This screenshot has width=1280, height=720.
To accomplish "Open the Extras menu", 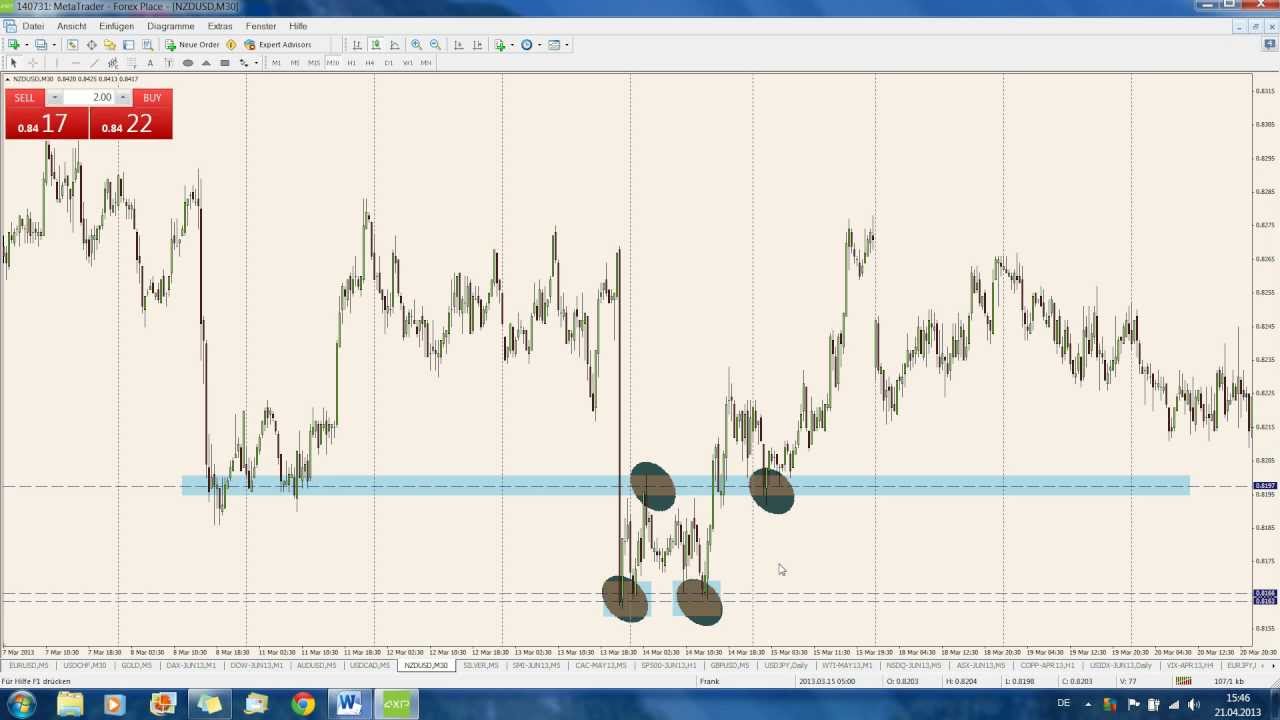I will click(x=220, y=26).
